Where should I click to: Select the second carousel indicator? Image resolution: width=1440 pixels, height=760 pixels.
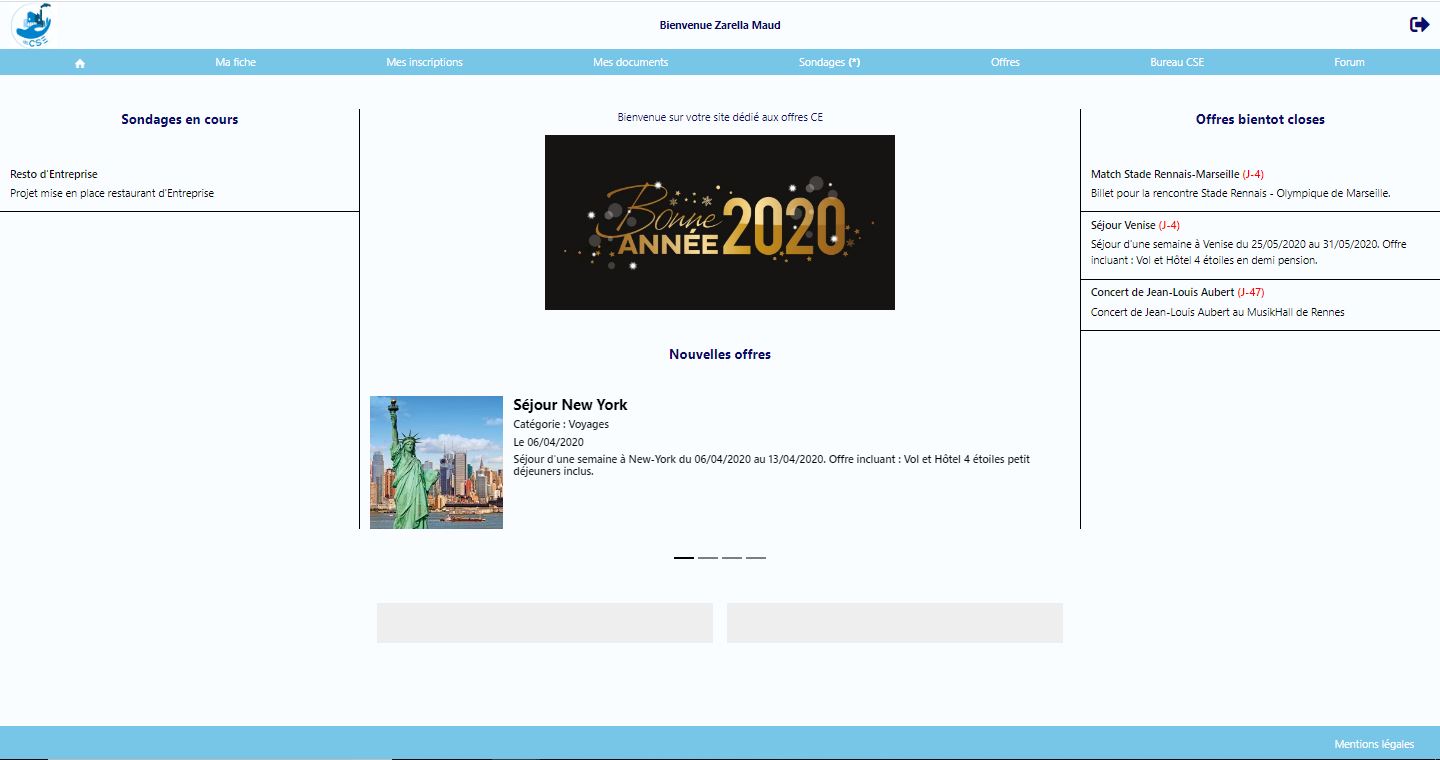pyautogui.click(x=708, y=557)
